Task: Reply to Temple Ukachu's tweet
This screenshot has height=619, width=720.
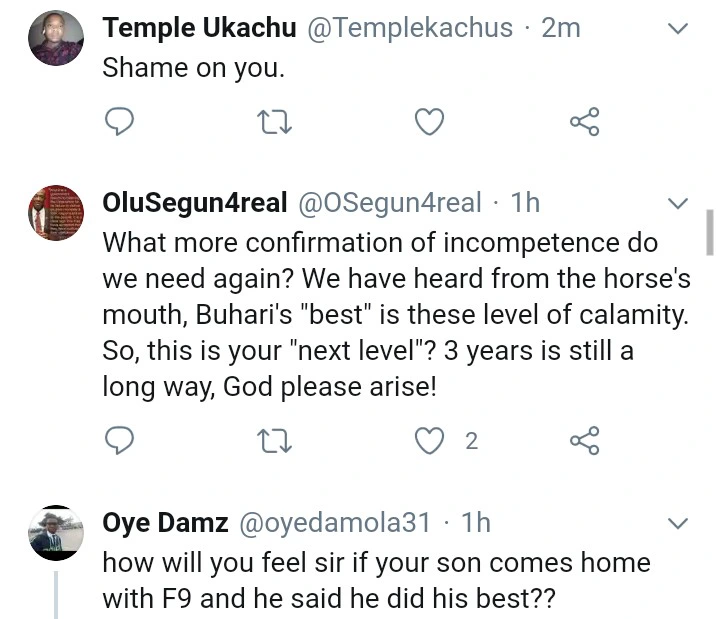Action: point(120,122)
